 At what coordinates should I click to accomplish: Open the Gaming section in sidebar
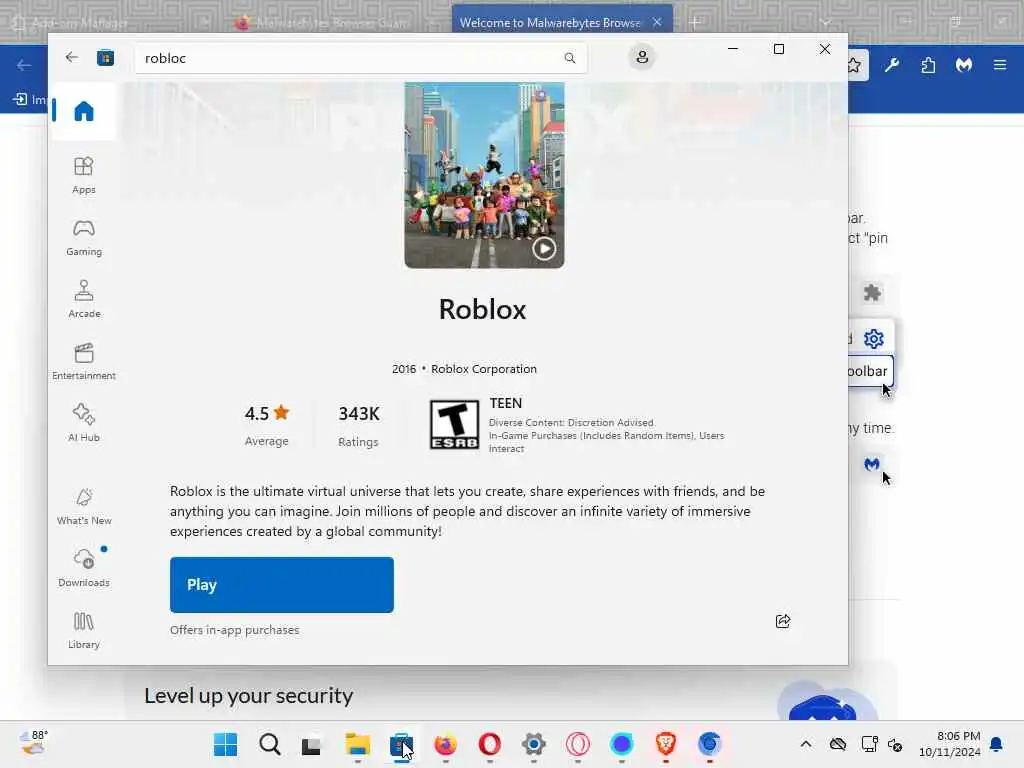84,237
